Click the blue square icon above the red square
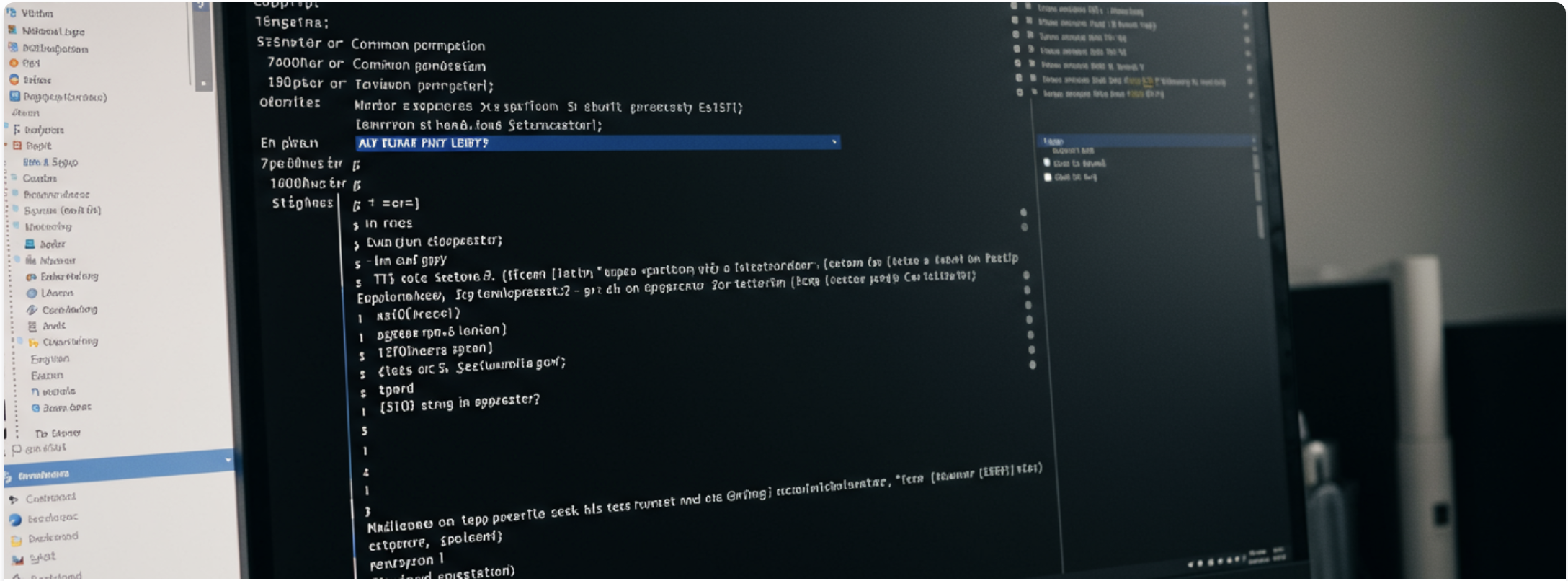This screenshot has height=581, width=1568. (14, 97)
